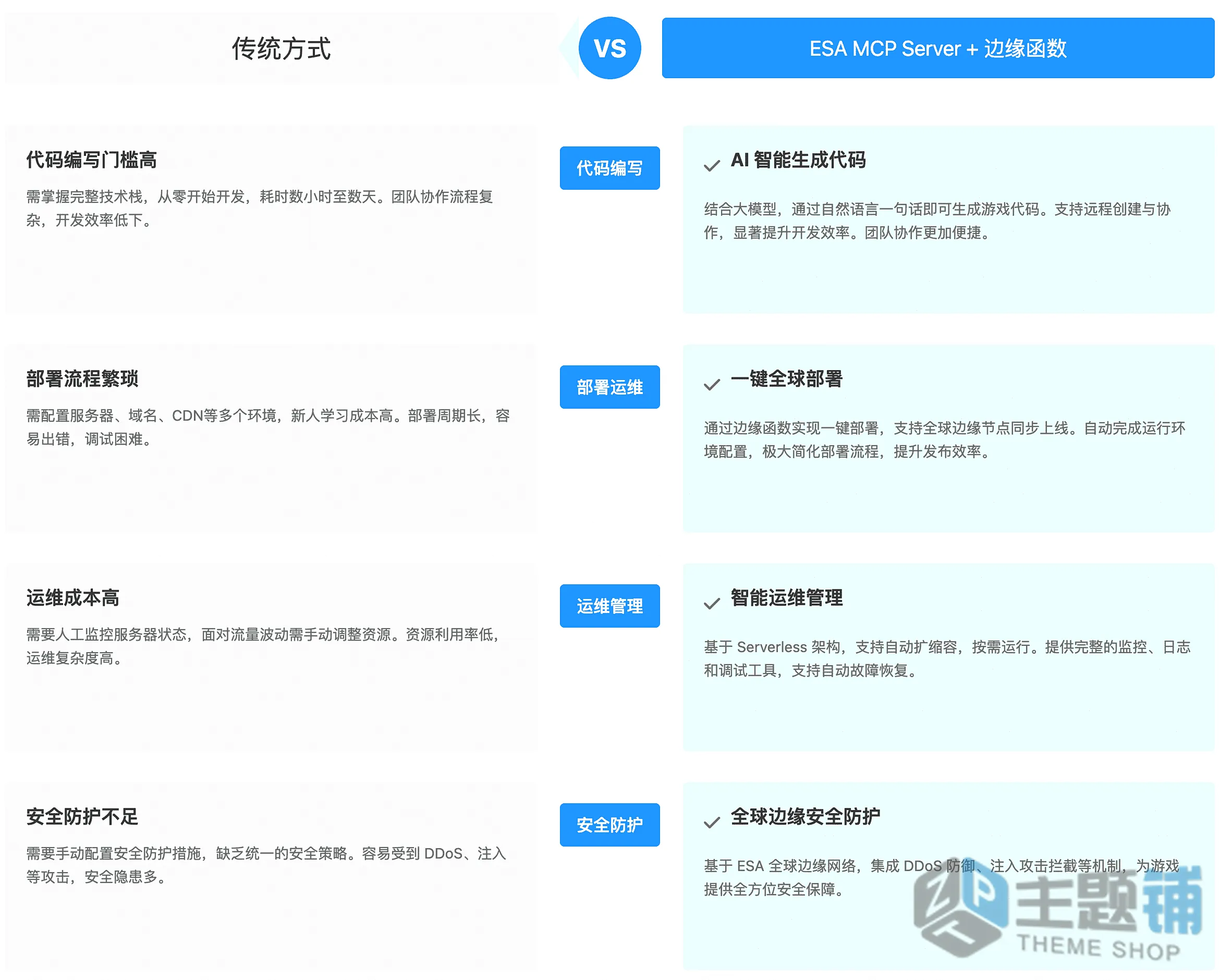The width and height of the screenshot is (1220, 980).
Task: Click the heading 一键全球部署
Action: point(787,378)
